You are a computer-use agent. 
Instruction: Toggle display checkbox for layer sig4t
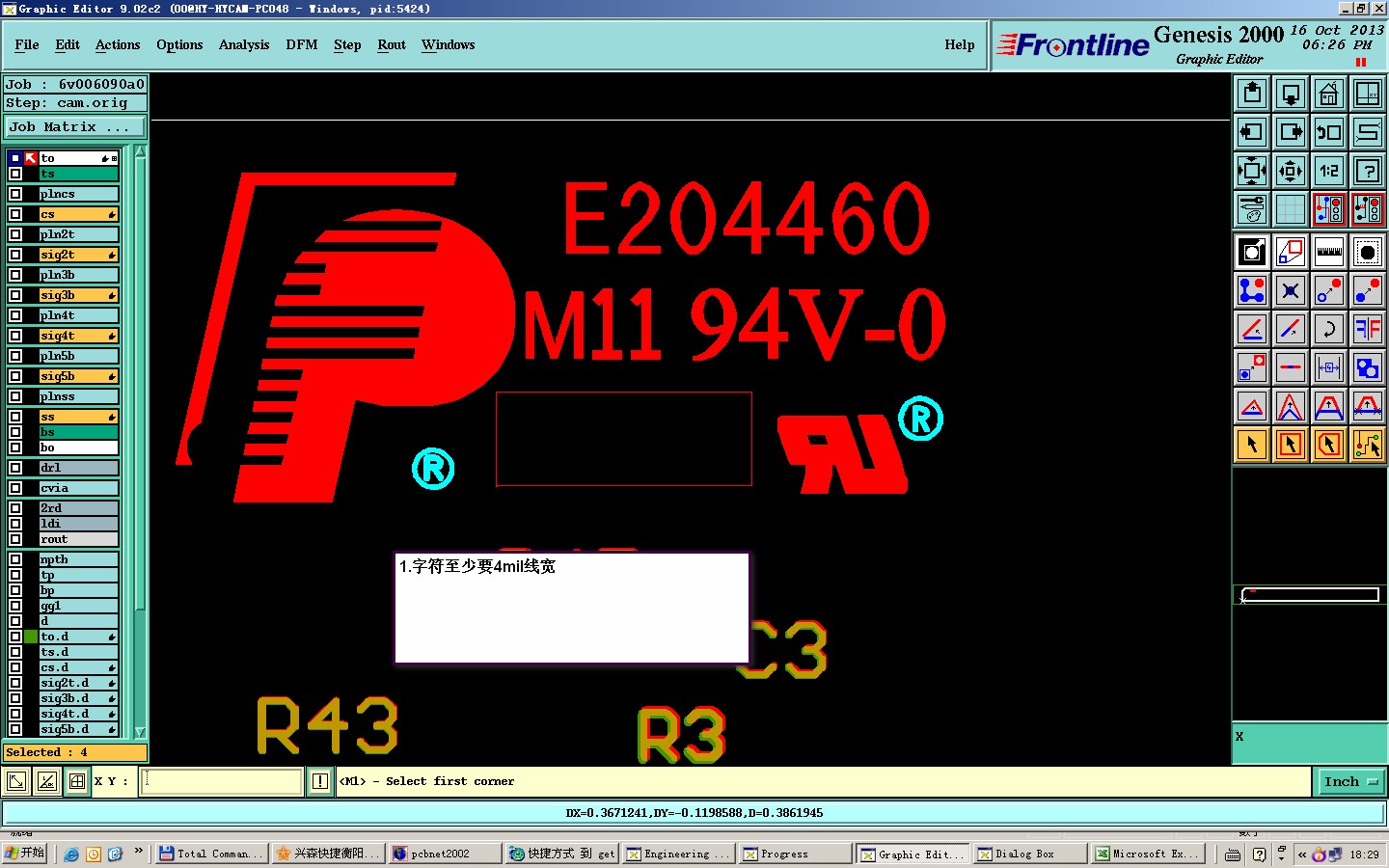coord(15,336)
